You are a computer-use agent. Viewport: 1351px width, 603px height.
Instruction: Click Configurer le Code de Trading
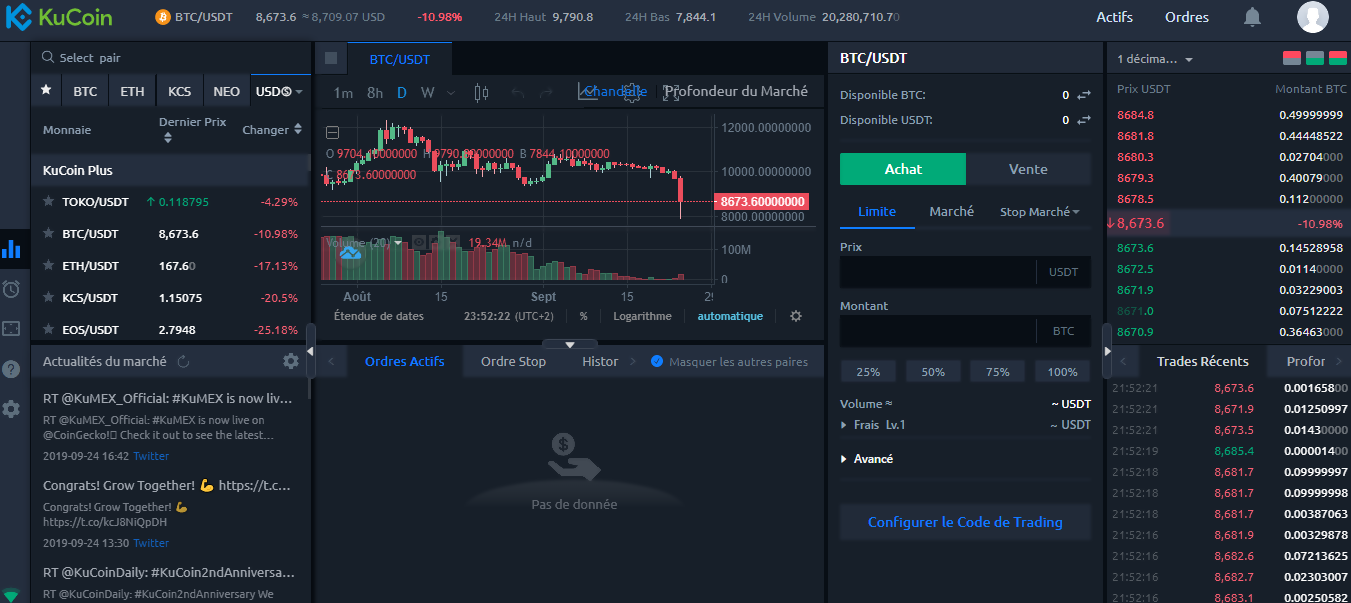click(965, 522)
